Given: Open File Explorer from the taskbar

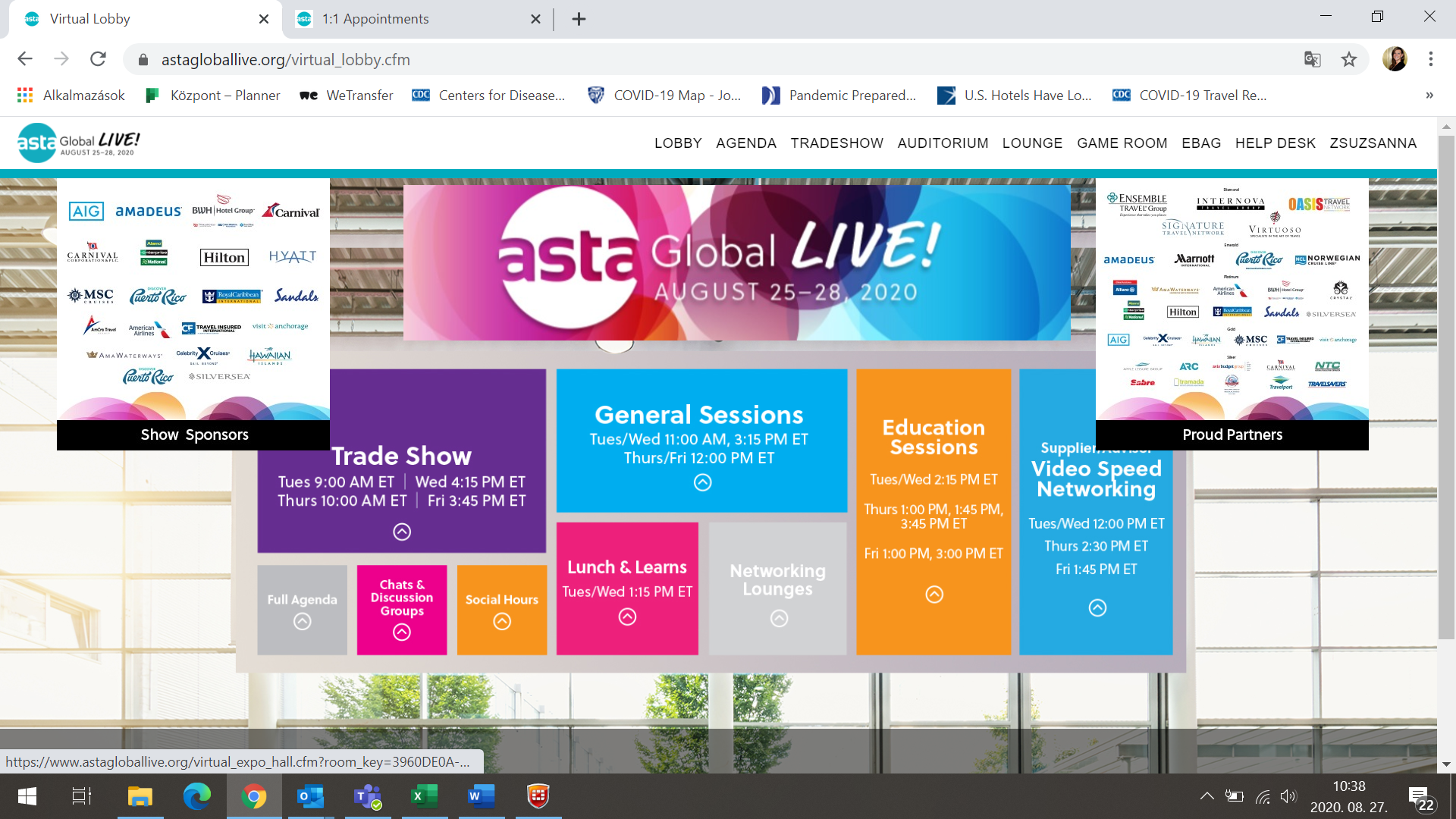Looking at the screenshot, I should point(140,796).
